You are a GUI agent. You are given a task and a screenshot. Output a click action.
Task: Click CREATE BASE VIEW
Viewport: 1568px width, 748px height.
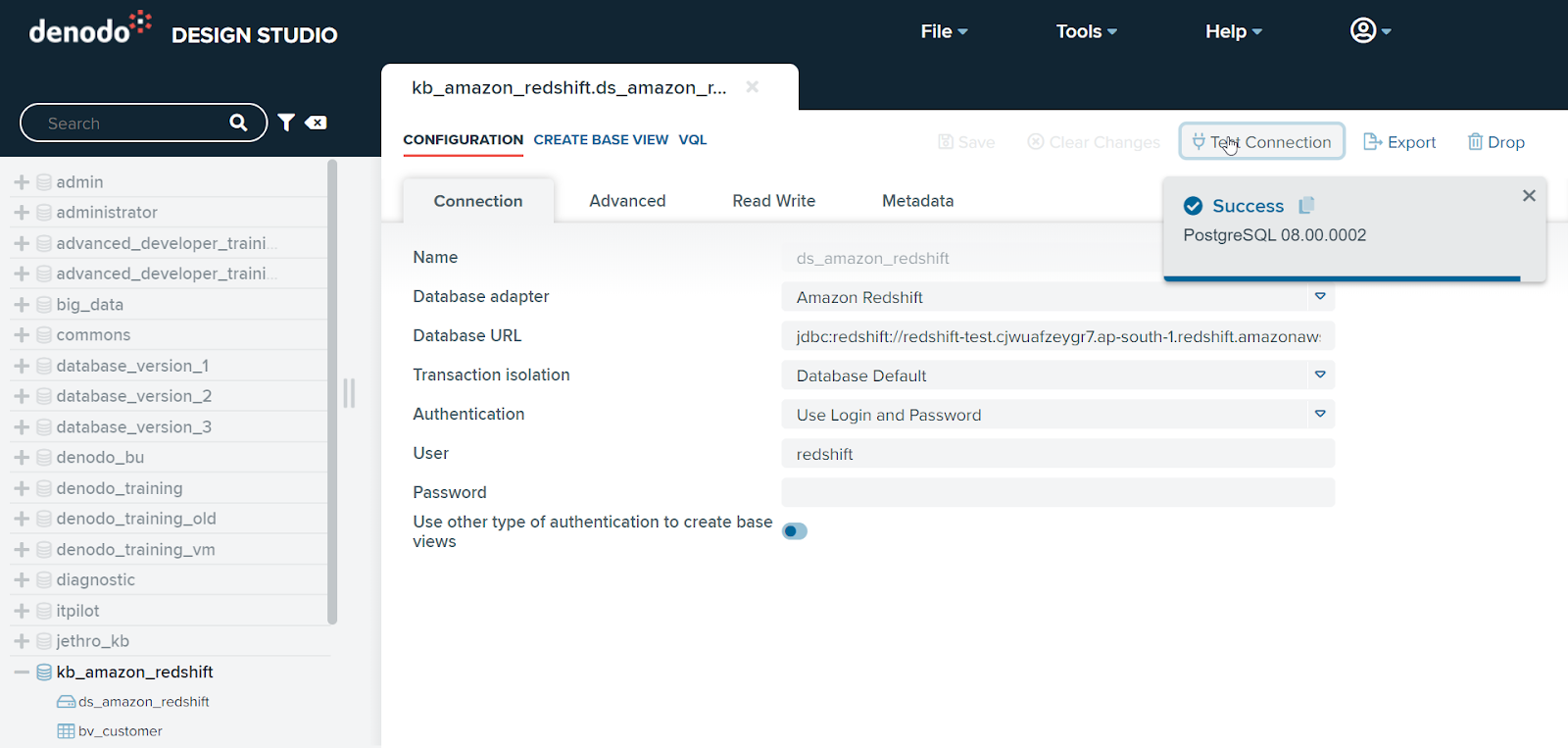coord(601,140)
